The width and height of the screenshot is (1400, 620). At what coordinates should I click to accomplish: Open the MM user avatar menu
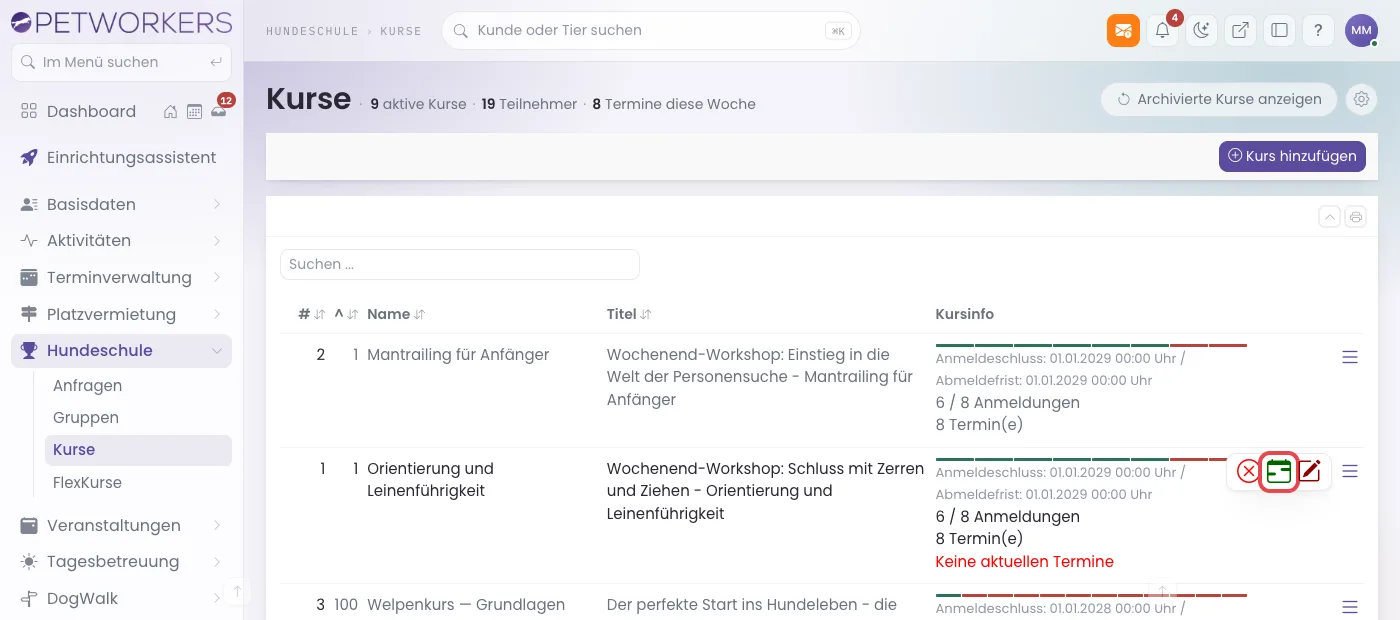click(x=1361, y=30)
